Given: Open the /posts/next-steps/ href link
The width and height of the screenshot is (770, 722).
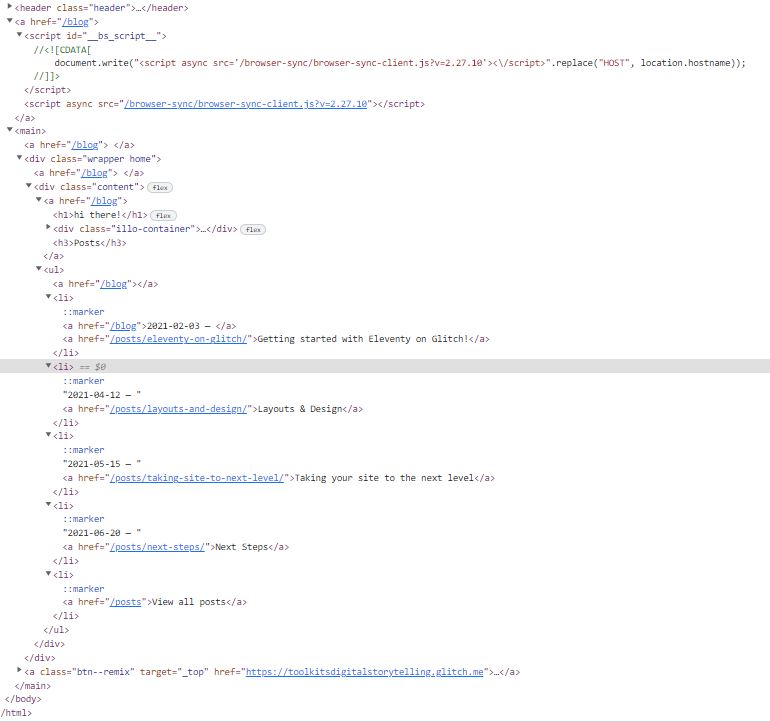Looking at the screenshot, I should click(157, 547).
